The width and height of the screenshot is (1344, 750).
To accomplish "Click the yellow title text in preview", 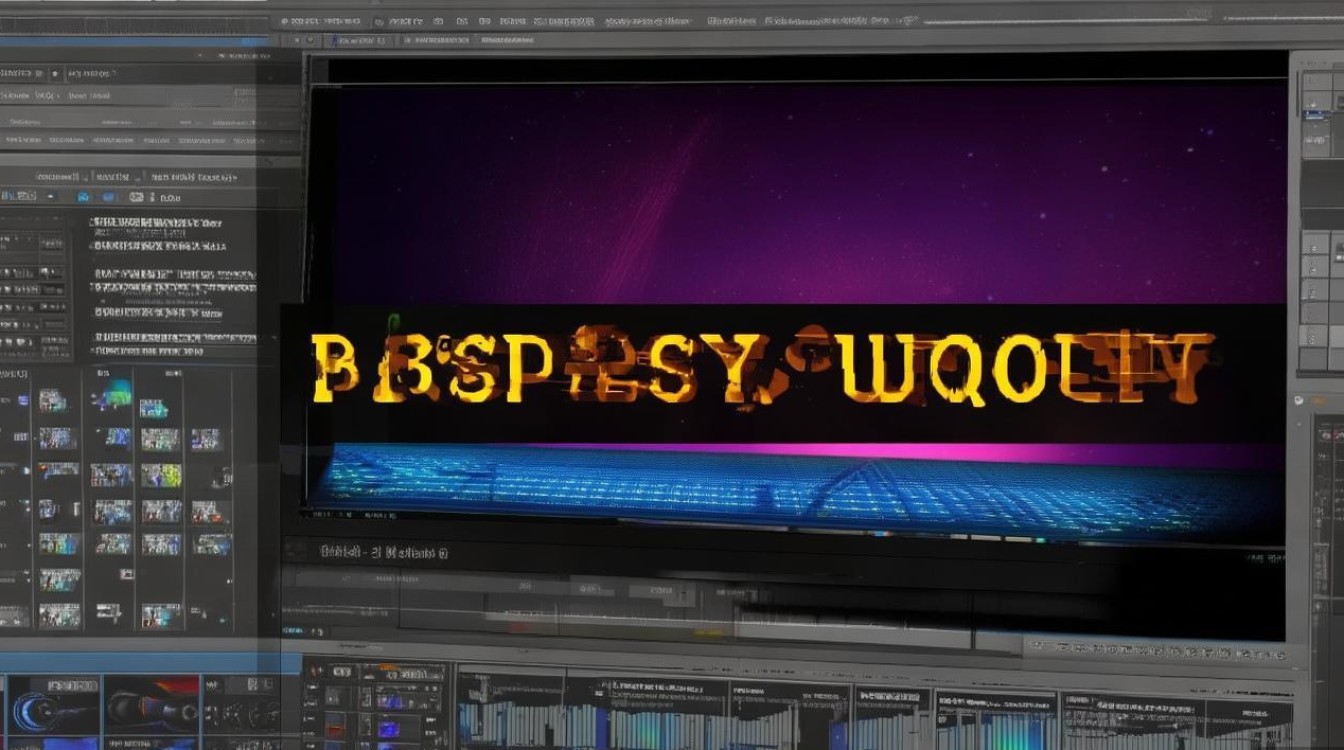I will click(x=762, y=368).
